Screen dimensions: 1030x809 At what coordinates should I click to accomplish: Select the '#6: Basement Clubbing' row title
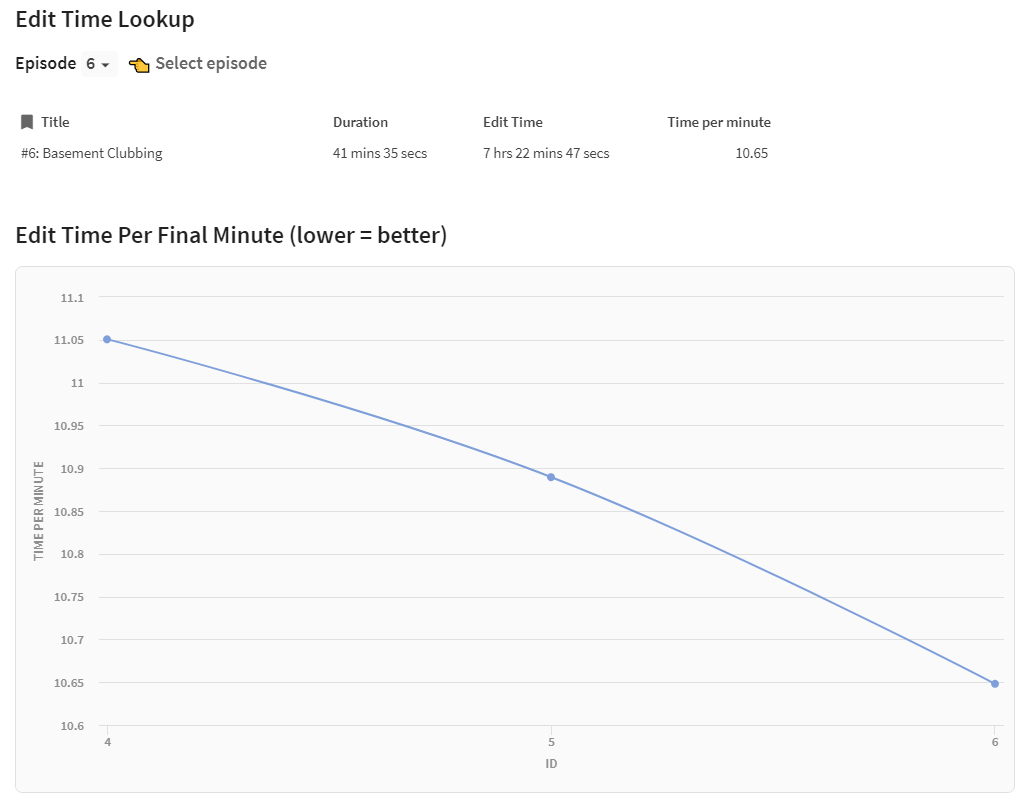91,153
